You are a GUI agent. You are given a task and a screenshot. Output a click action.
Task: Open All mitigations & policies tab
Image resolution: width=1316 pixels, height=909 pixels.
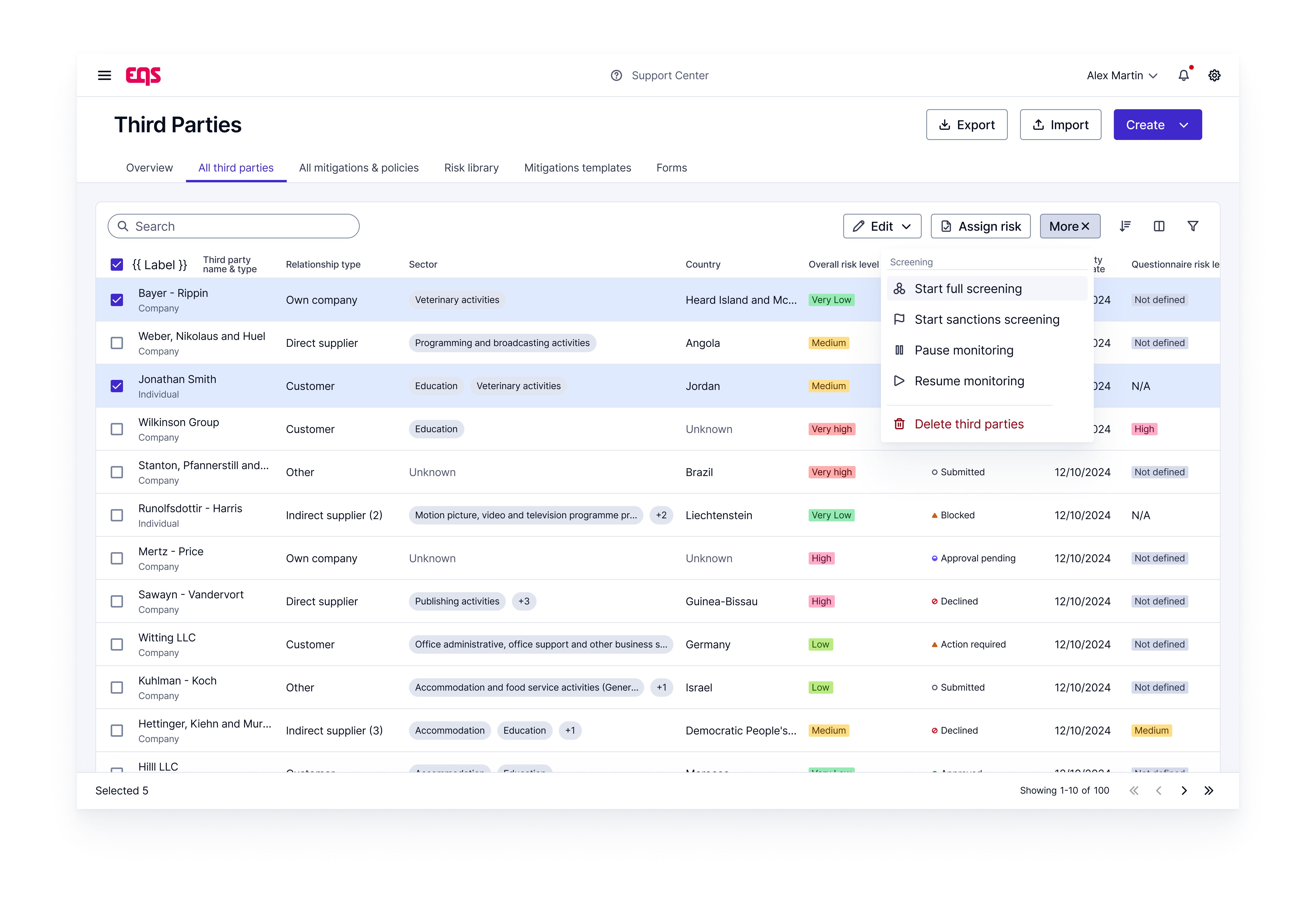tap(359, 167)
